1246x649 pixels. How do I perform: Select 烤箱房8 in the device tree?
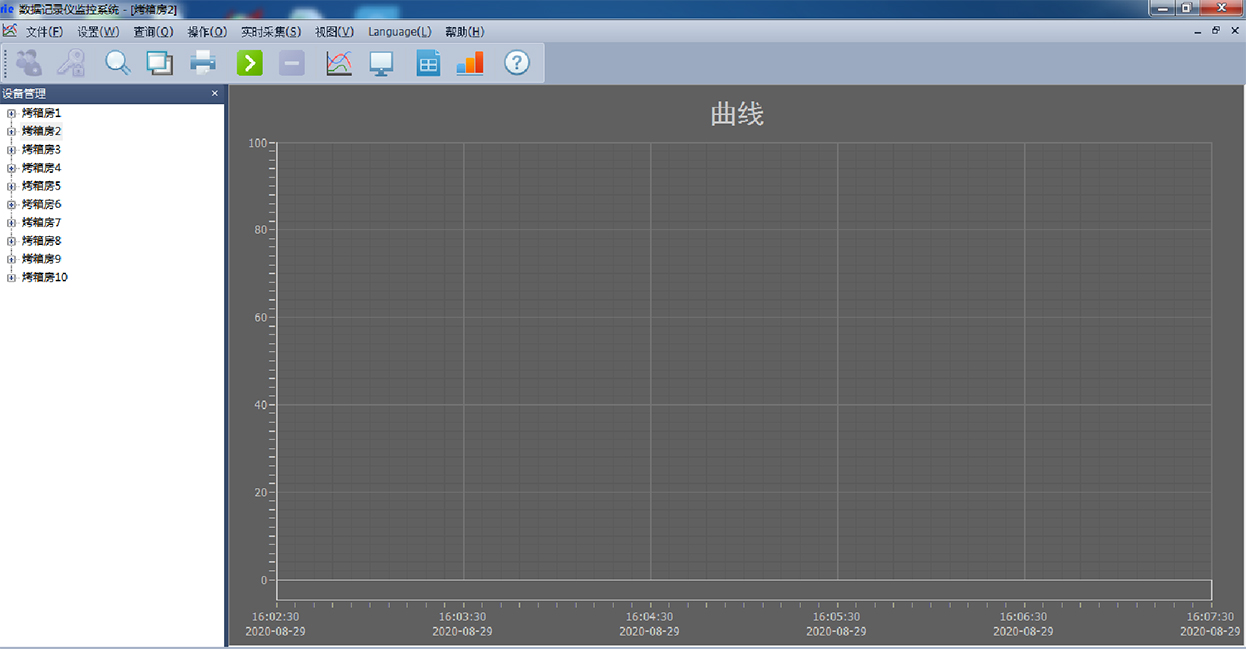pyautogui.click(x=41, y=241)
